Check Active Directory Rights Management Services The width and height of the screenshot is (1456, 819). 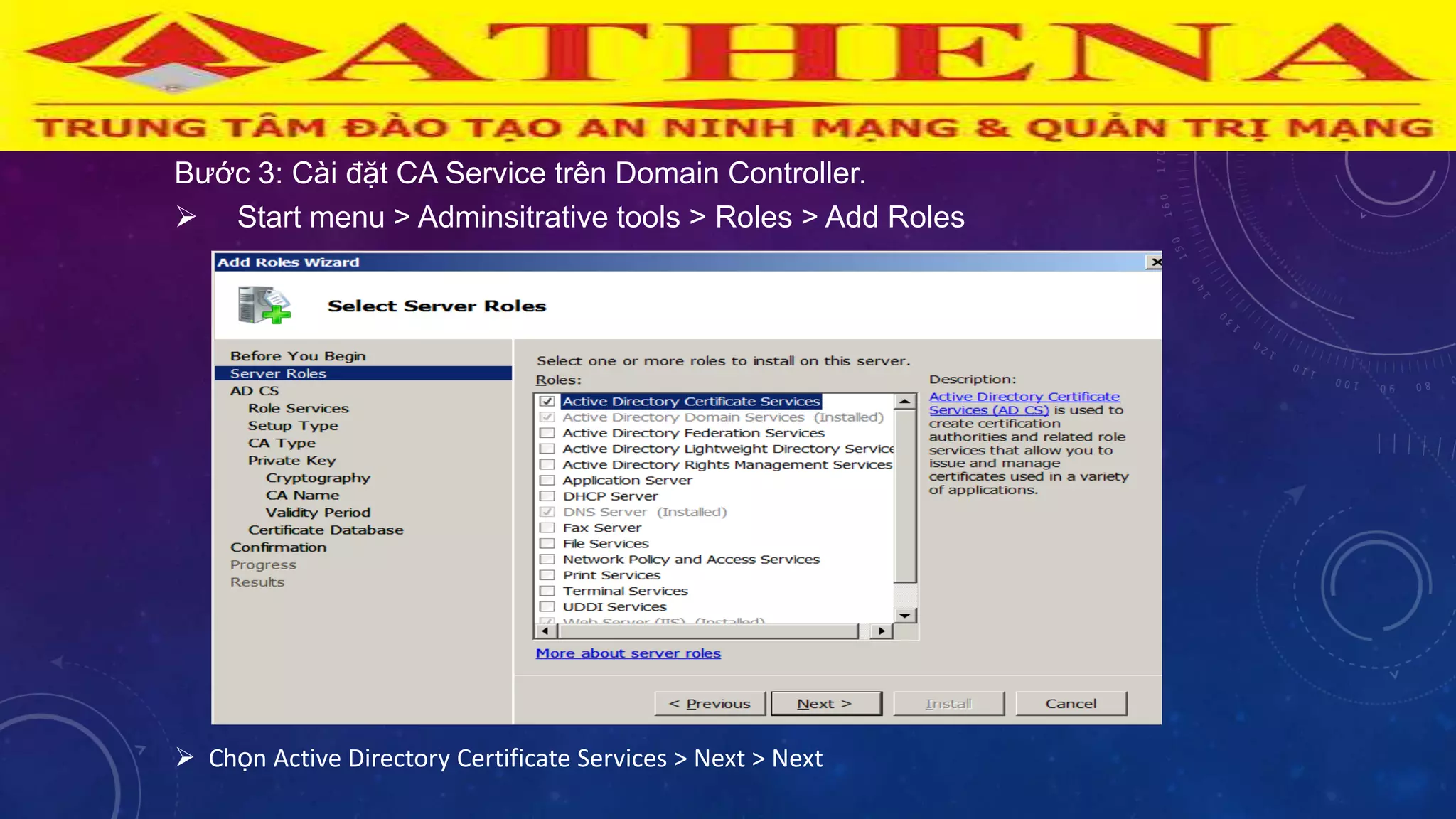pos(547,464)
